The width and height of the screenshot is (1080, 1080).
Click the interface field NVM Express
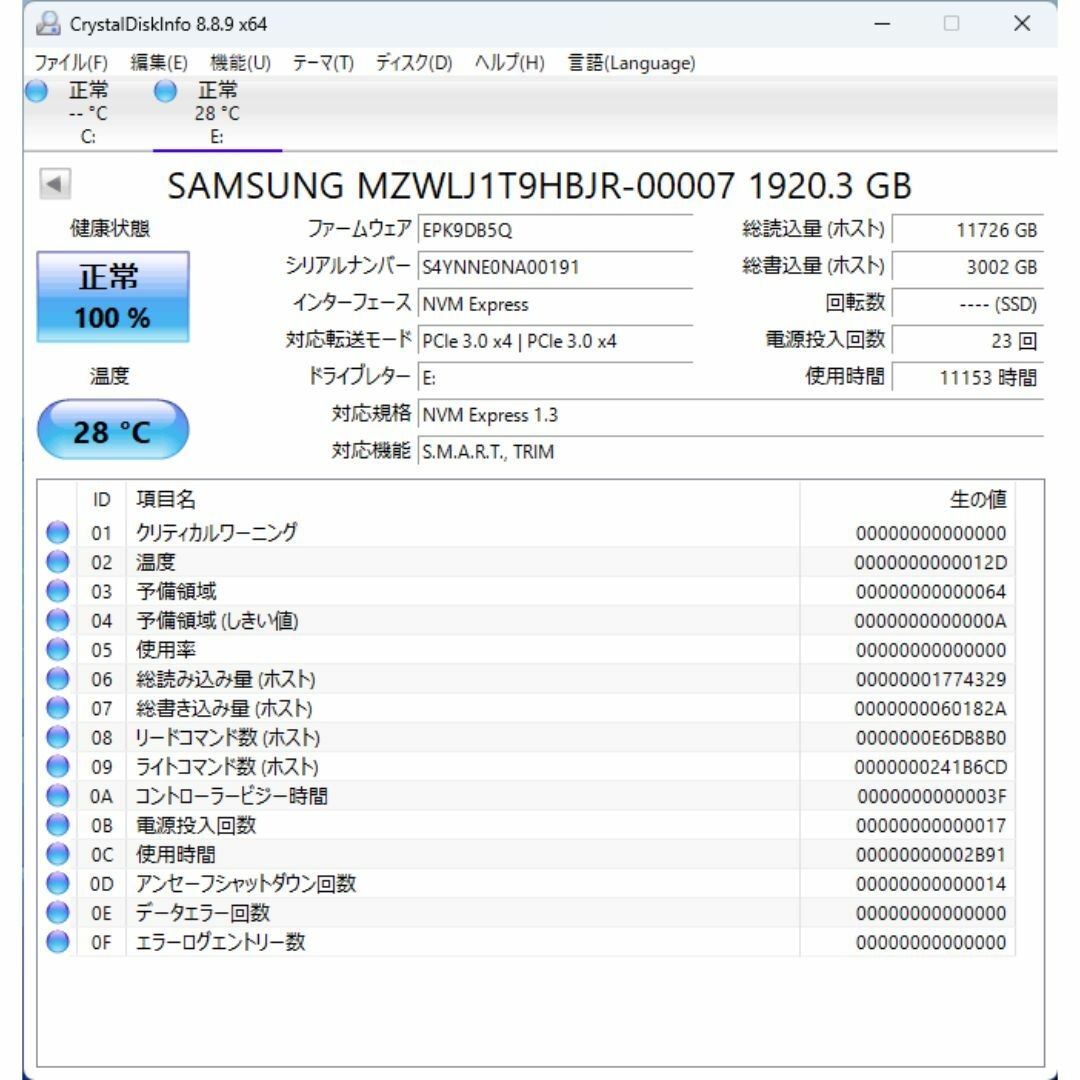[x=555, y=304]
